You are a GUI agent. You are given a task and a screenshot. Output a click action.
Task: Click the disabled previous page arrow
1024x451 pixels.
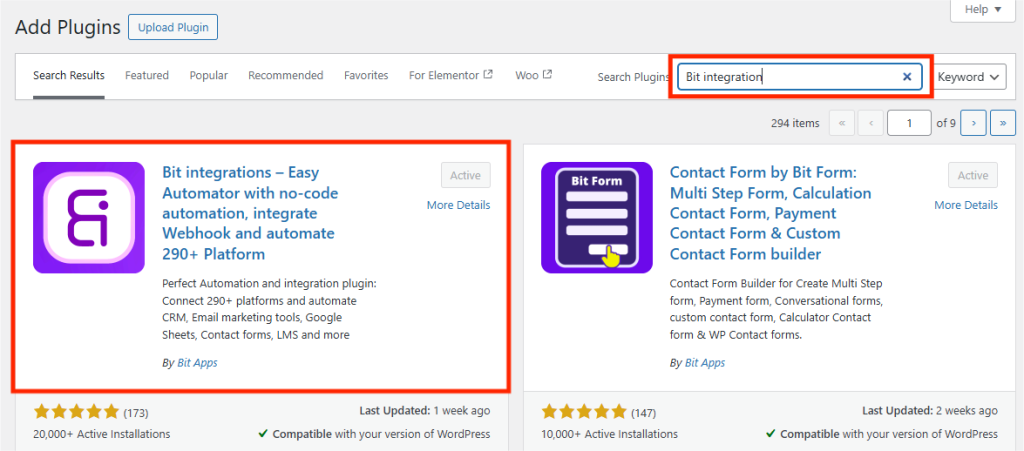[x=871, y=123]
